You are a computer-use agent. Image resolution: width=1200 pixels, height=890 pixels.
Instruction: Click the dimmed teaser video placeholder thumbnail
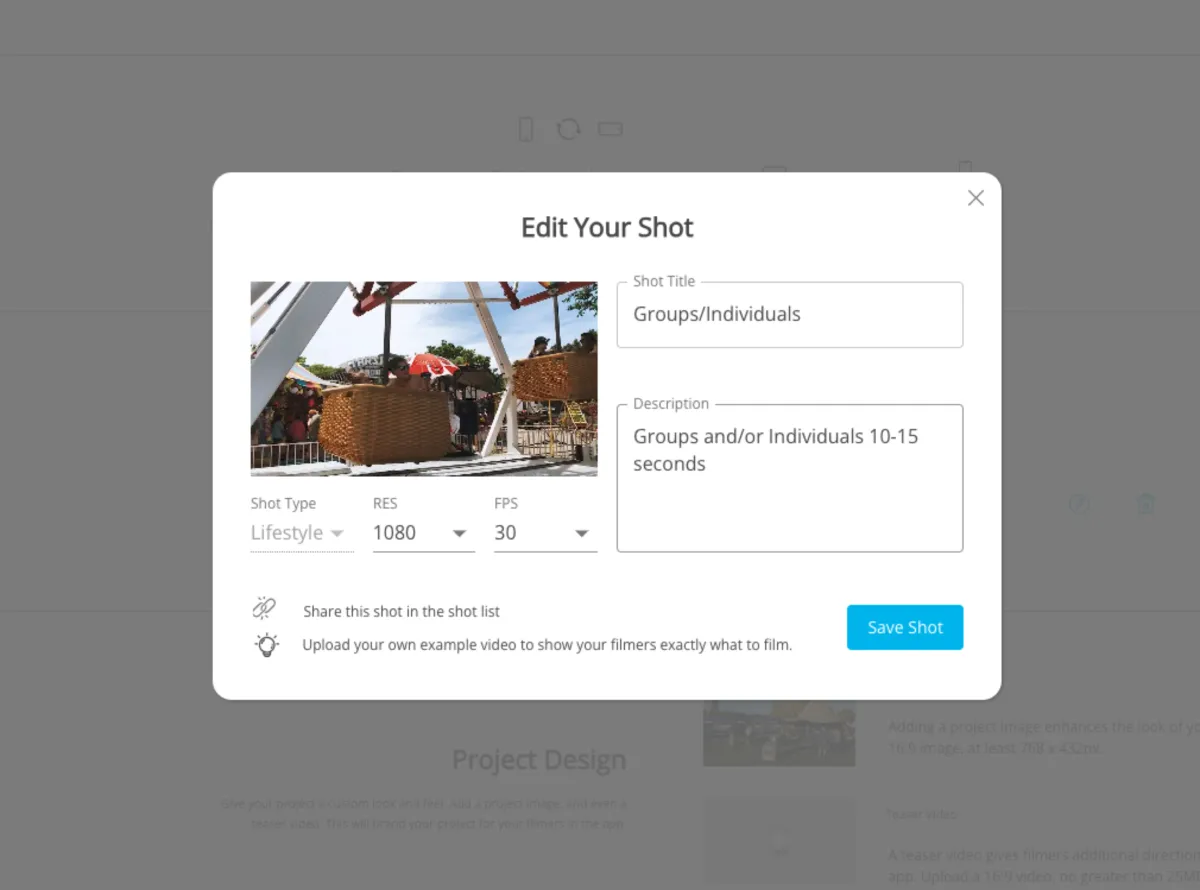pyautogui.click(x=779, y=840)
